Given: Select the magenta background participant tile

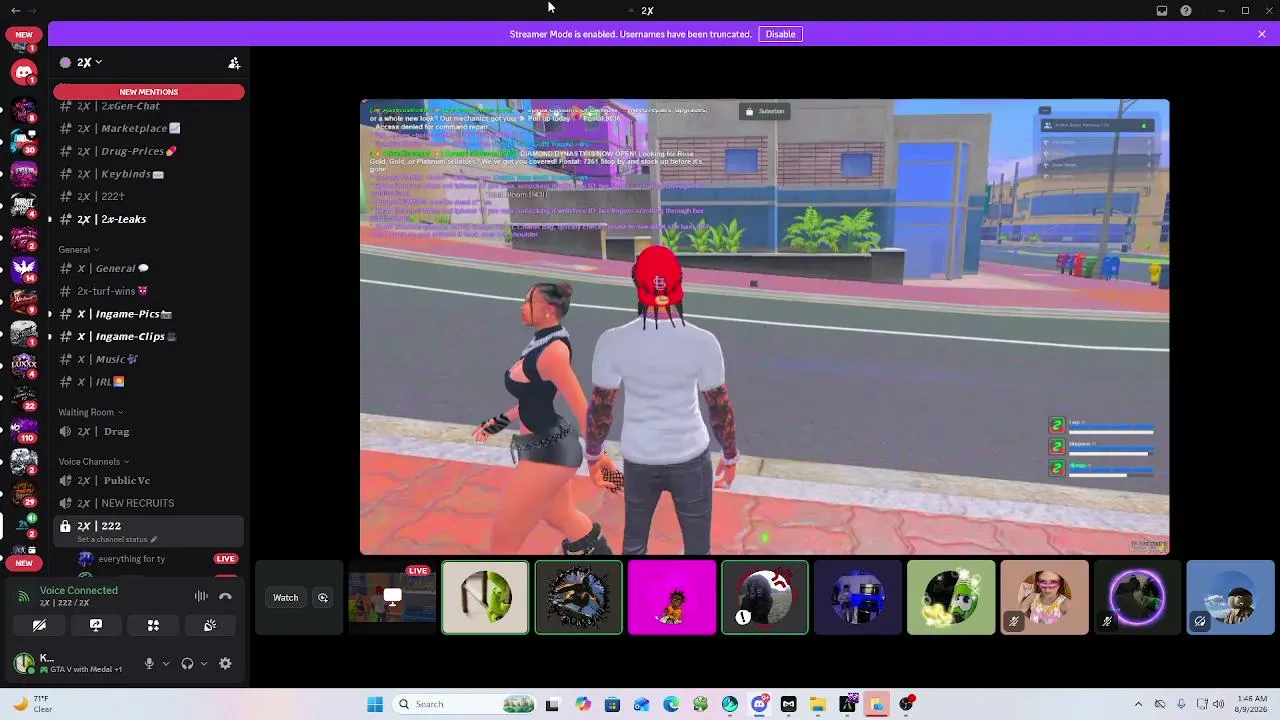Looking at the screenshot, I should click(672, 598).
